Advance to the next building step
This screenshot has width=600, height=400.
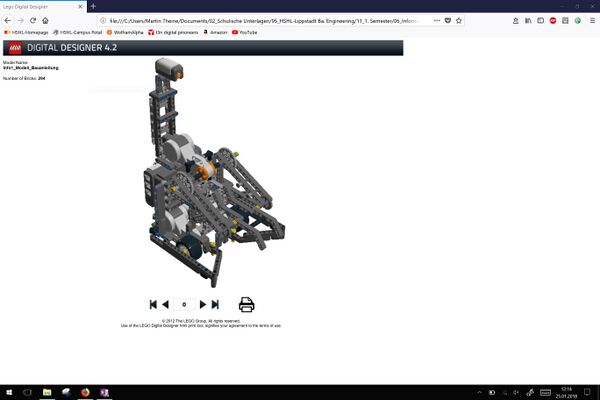point(203,304)
